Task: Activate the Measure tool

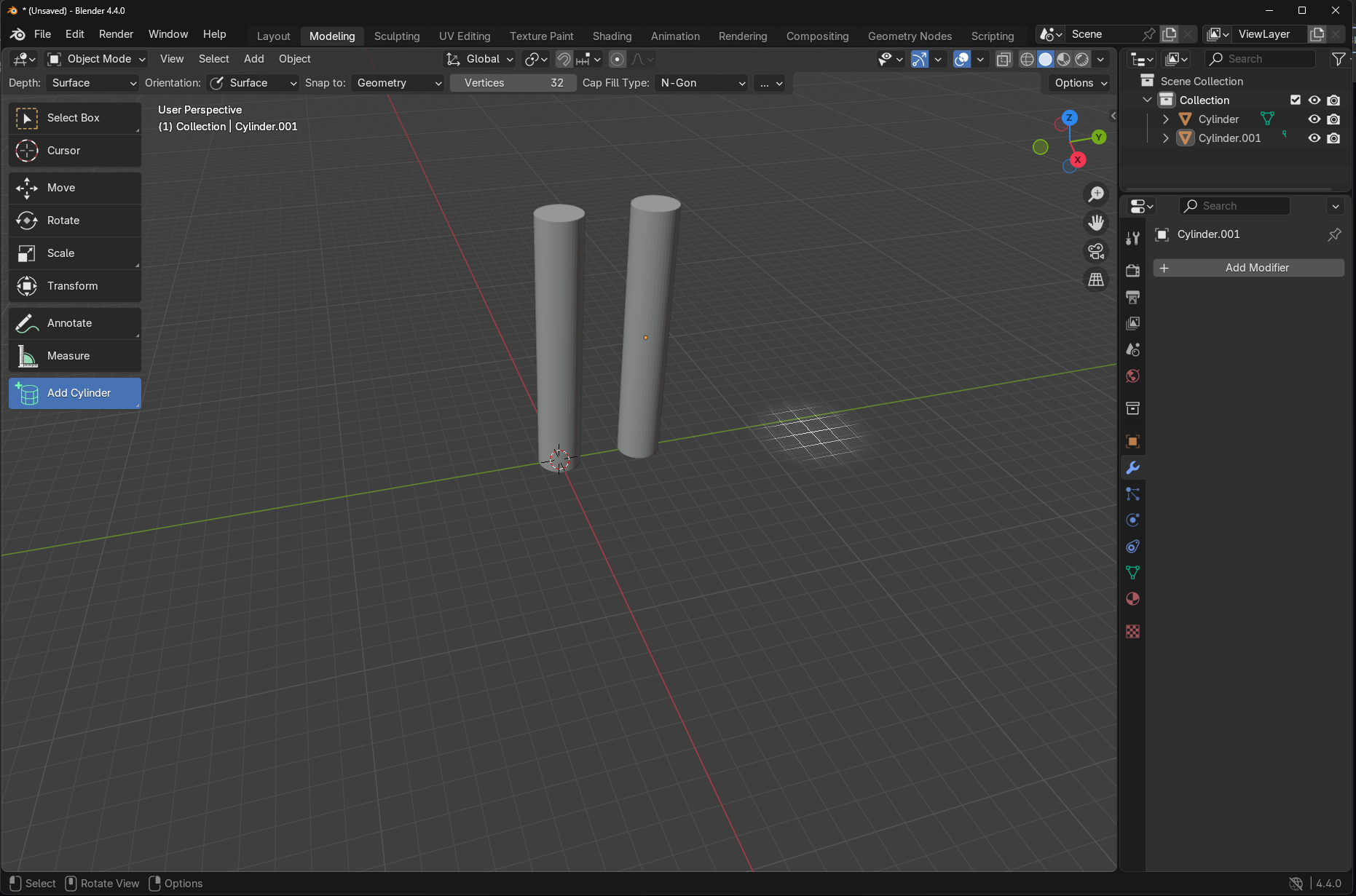Action: pos(74,356)
